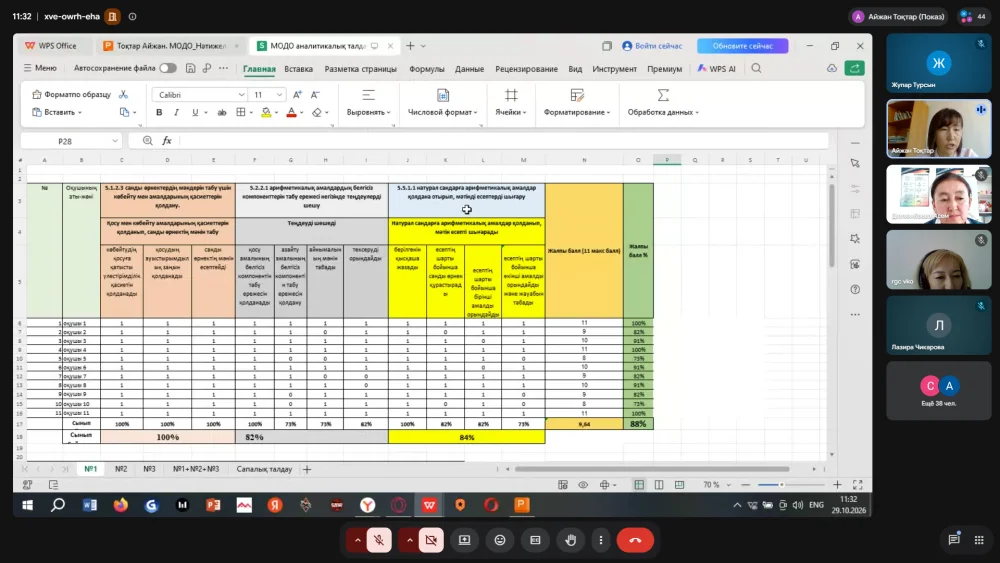Open the Разметка страницы ribbon tab
The width and height of the screenshot is (1000, 563).
[360, 69]
